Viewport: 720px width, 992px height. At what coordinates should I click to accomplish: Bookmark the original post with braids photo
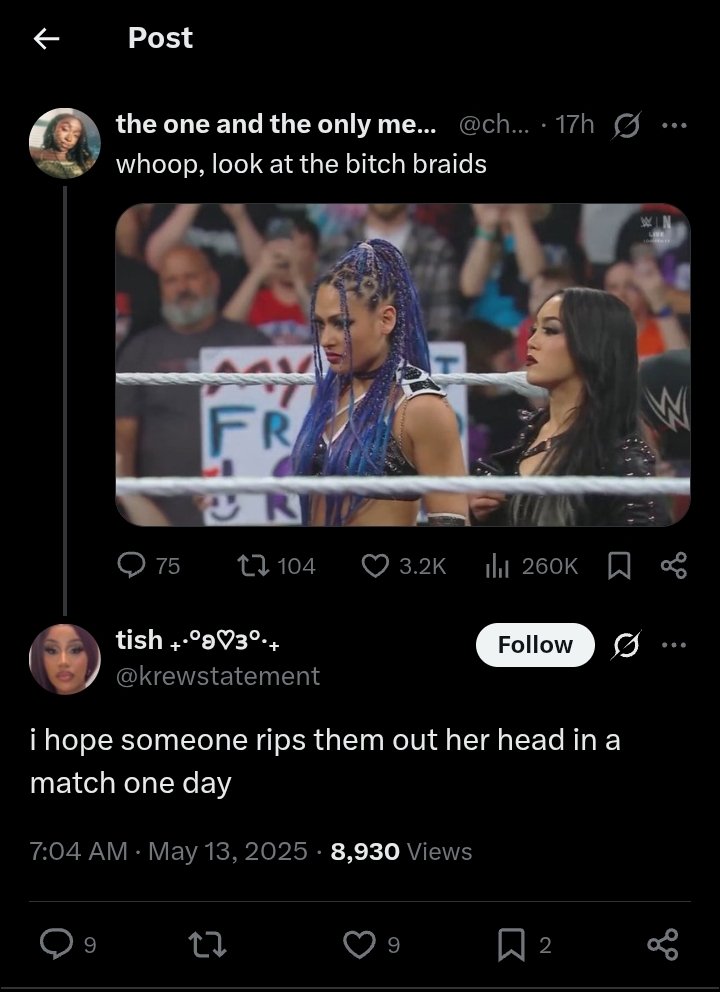click(619, 566)
